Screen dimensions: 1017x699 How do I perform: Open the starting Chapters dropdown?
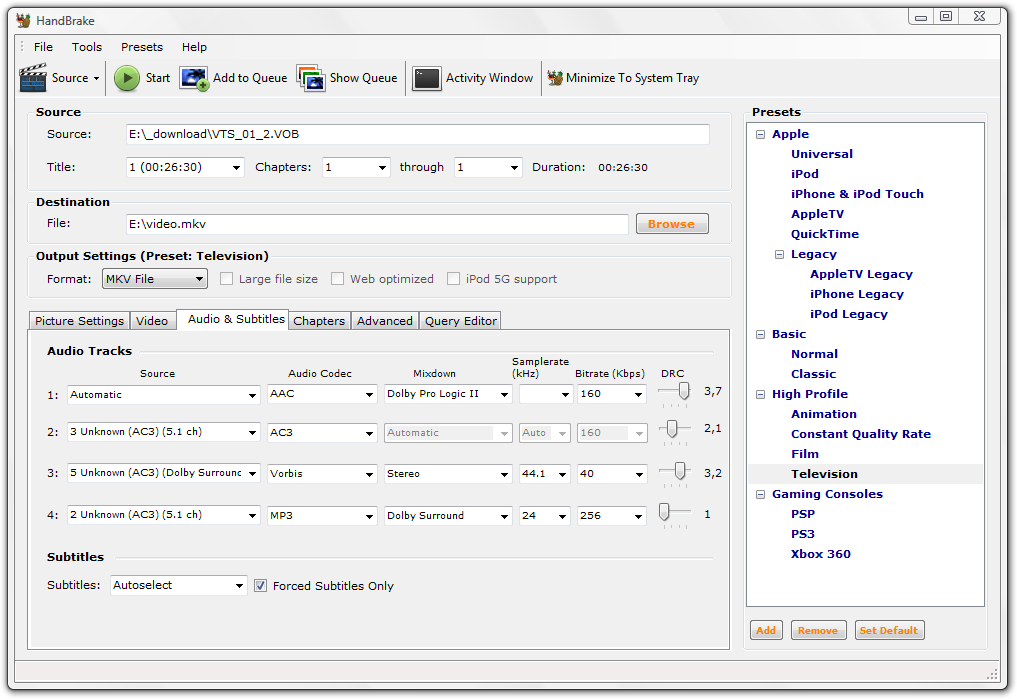click(x=356, y=167)
